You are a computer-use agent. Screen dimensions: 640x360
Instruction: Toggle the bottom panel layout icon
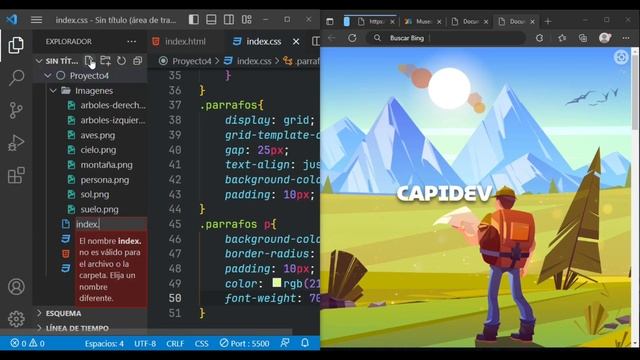(211, 20)
